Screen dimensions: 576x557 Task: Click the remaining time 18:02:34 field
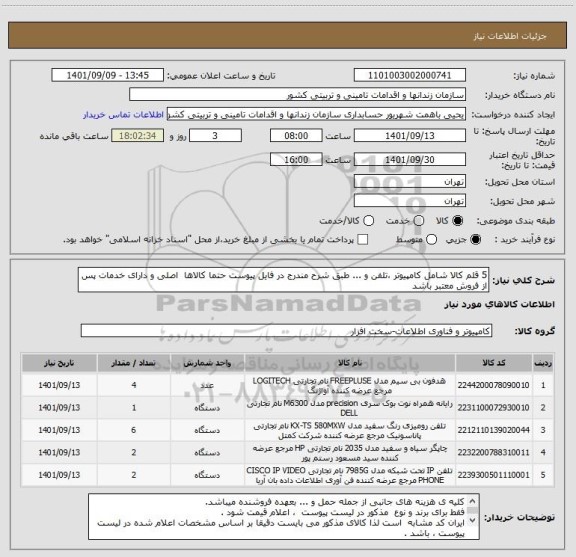coord(138,136)
